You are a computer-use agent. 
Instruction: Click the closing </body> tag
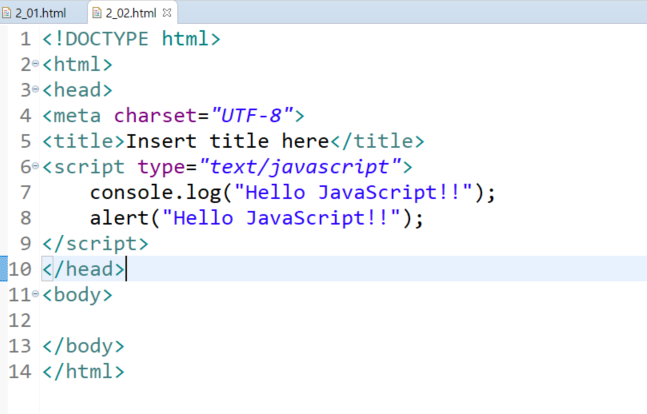pyautogui.click(x=83, y=346)
